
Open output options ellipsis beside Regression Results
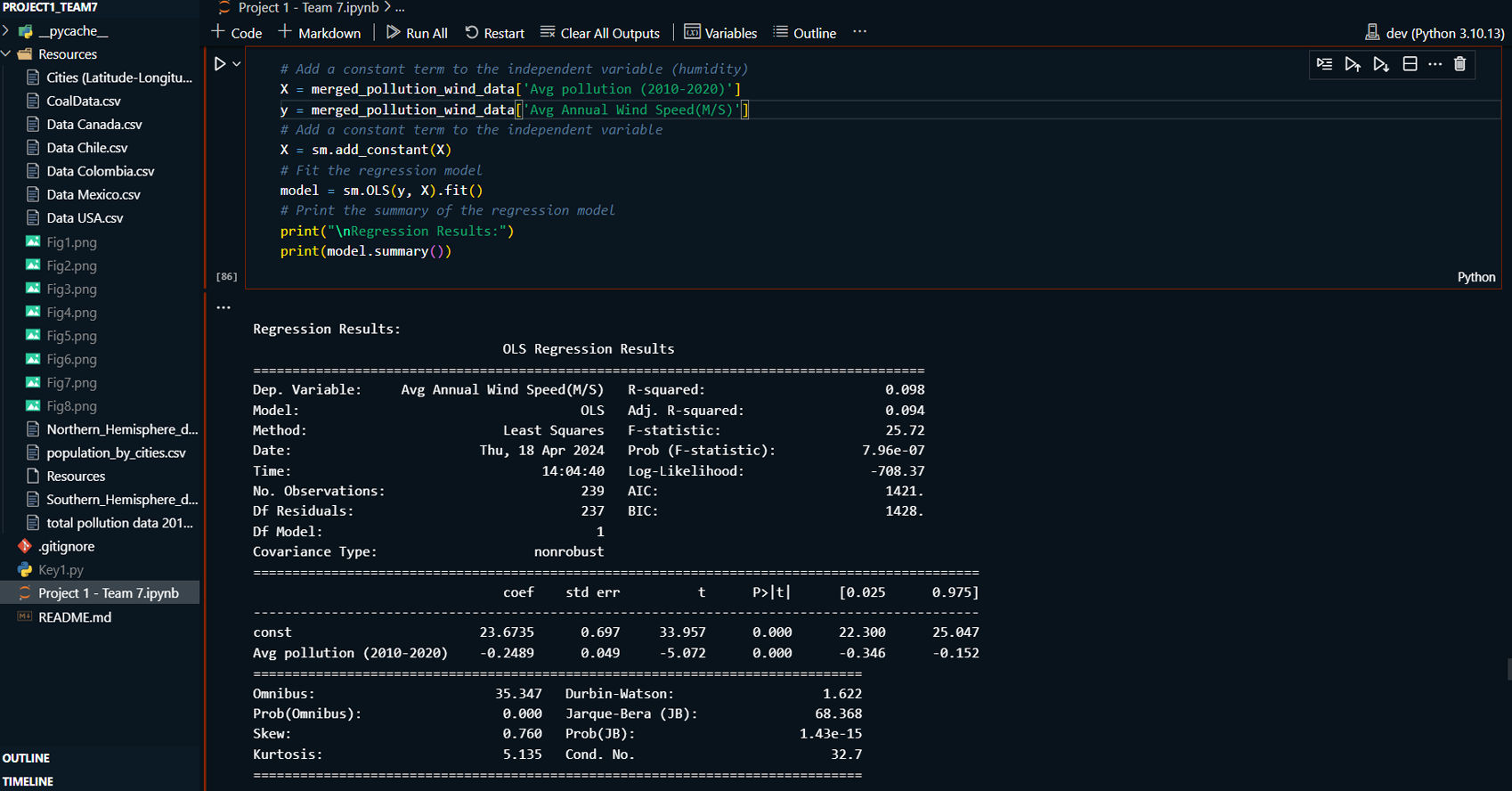click(224, 307)
